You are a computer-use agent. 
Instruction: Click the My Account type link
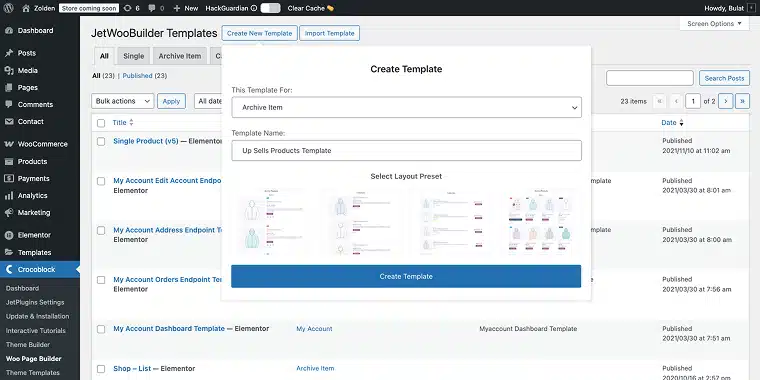click(x=314, y=329)
